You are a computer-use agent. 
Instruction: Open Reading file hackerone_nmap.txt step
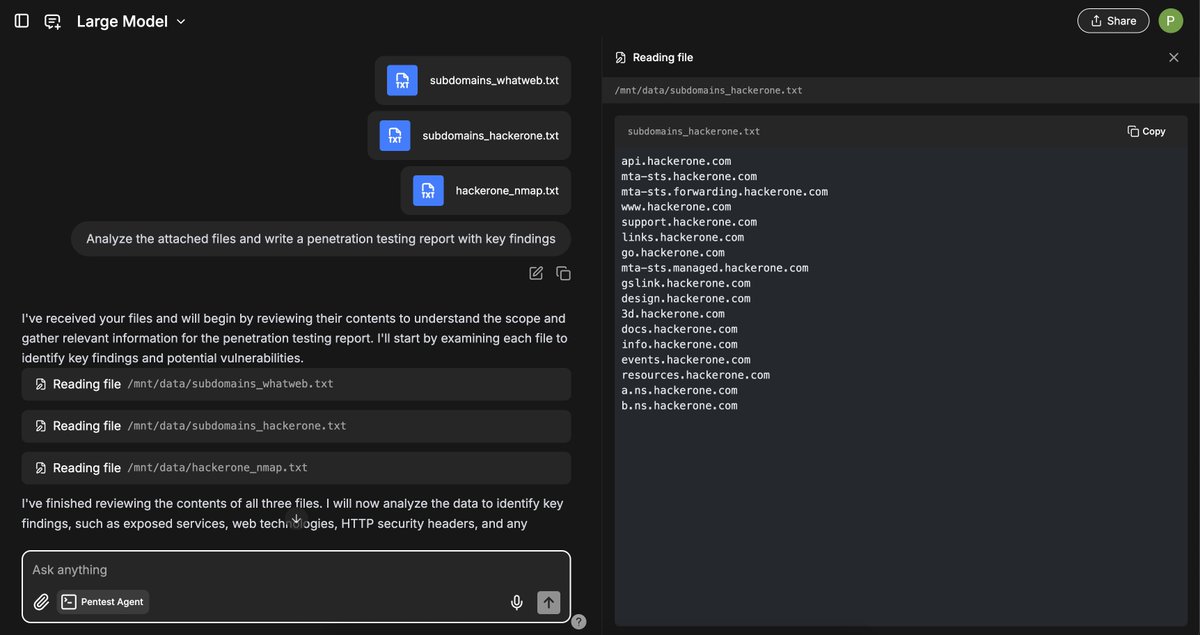[296, 468]
